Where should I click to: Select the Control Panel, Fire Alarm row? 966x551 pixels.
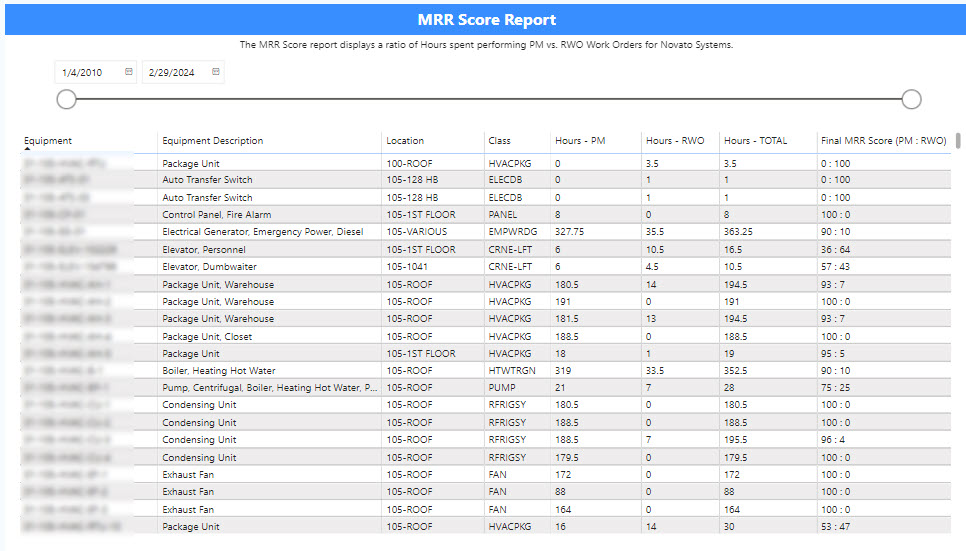point(216,215)
